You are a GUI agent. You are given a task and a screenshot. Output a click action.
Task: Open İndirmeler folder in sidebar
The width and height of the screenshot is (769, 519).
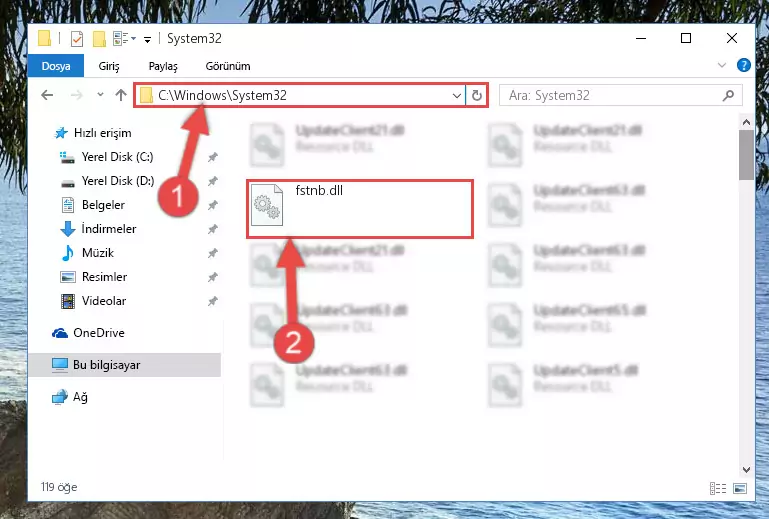point(108,229)
